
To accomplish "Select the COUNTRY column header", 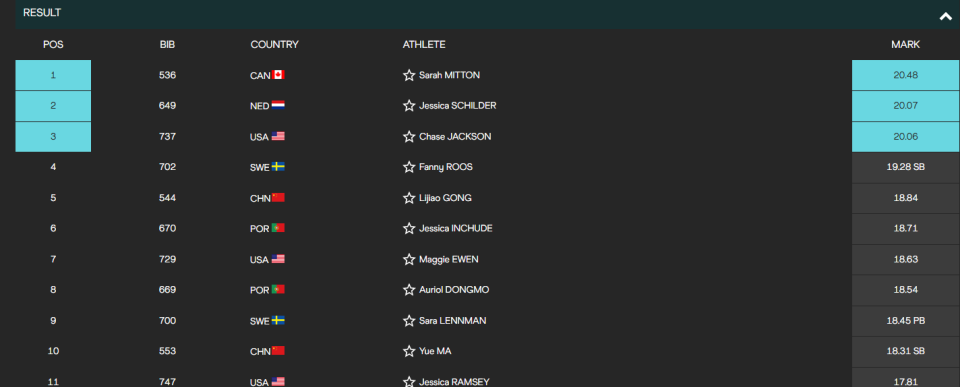I will [x=274, y=45].
